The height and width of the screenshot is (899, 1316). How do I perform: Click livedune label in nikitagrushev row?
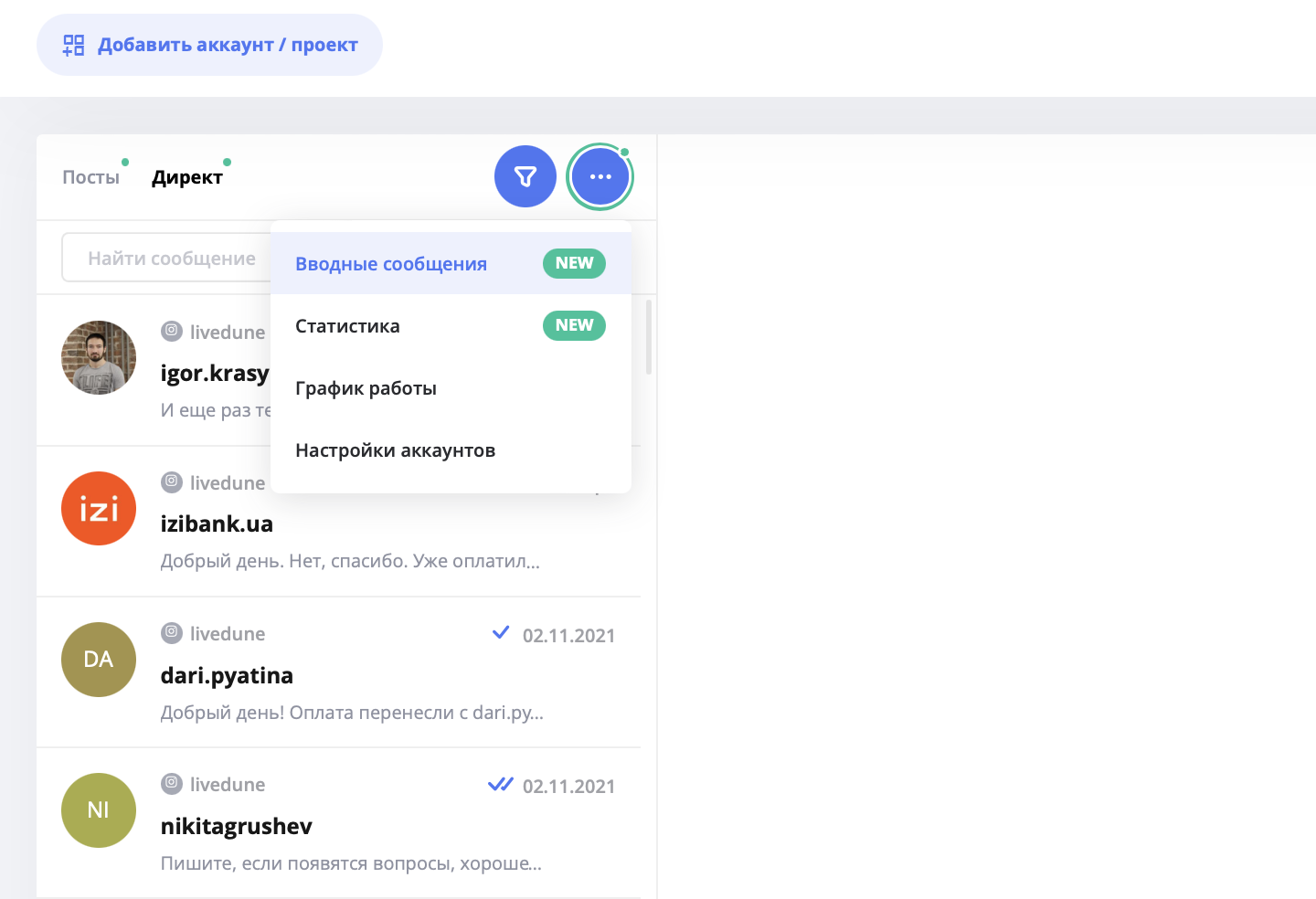point(228,784)
